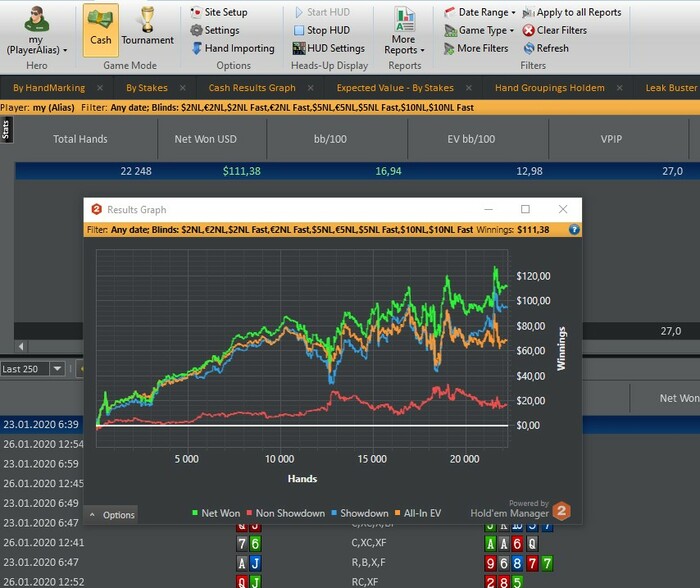Screen dimensions: 700x588
Task: Click the Hold'em Manager 2 logo
Action: tap(562, 511)
